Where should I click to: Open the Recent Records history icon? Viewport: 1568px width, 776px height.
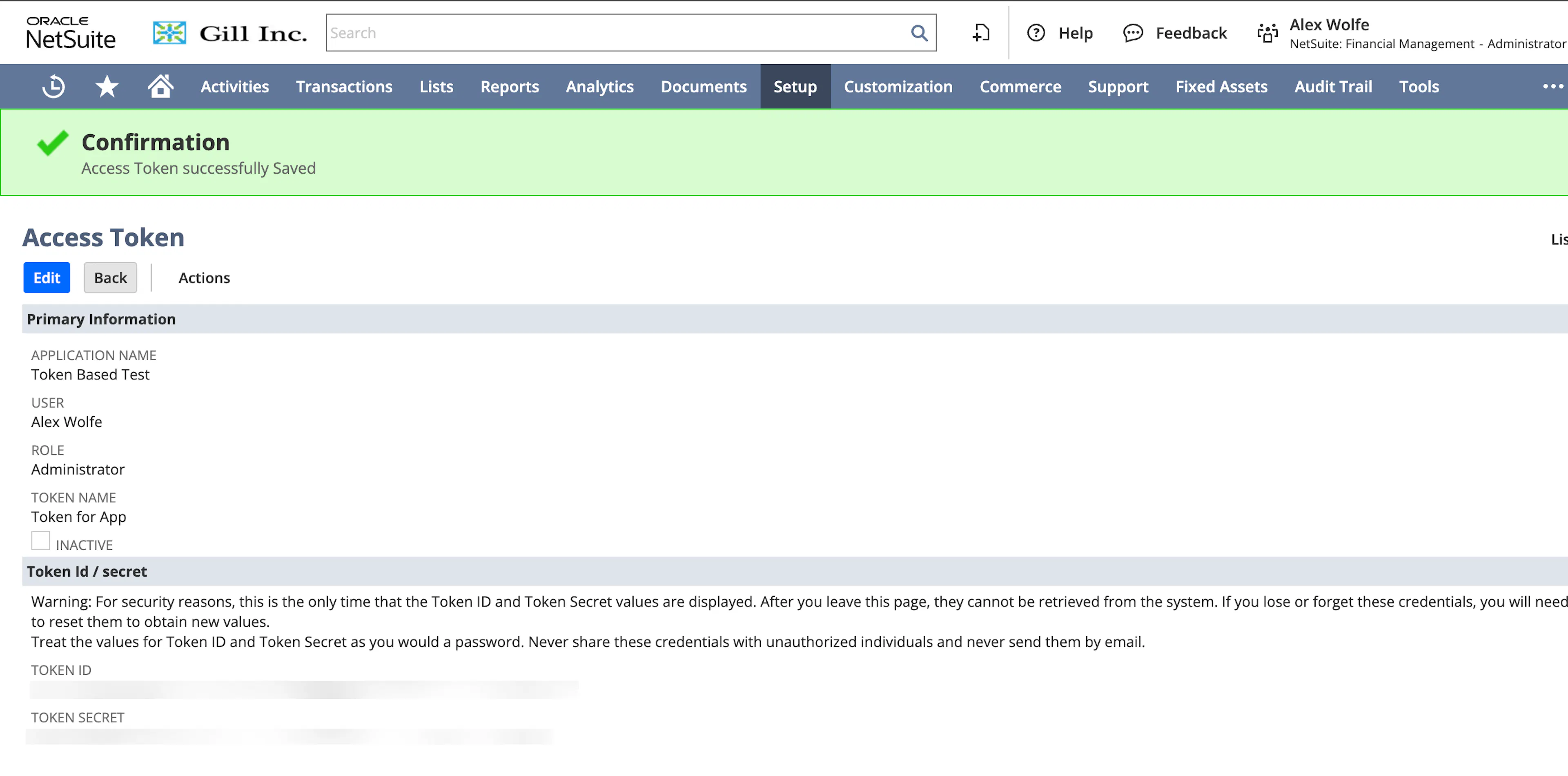[x=53, y=87]
